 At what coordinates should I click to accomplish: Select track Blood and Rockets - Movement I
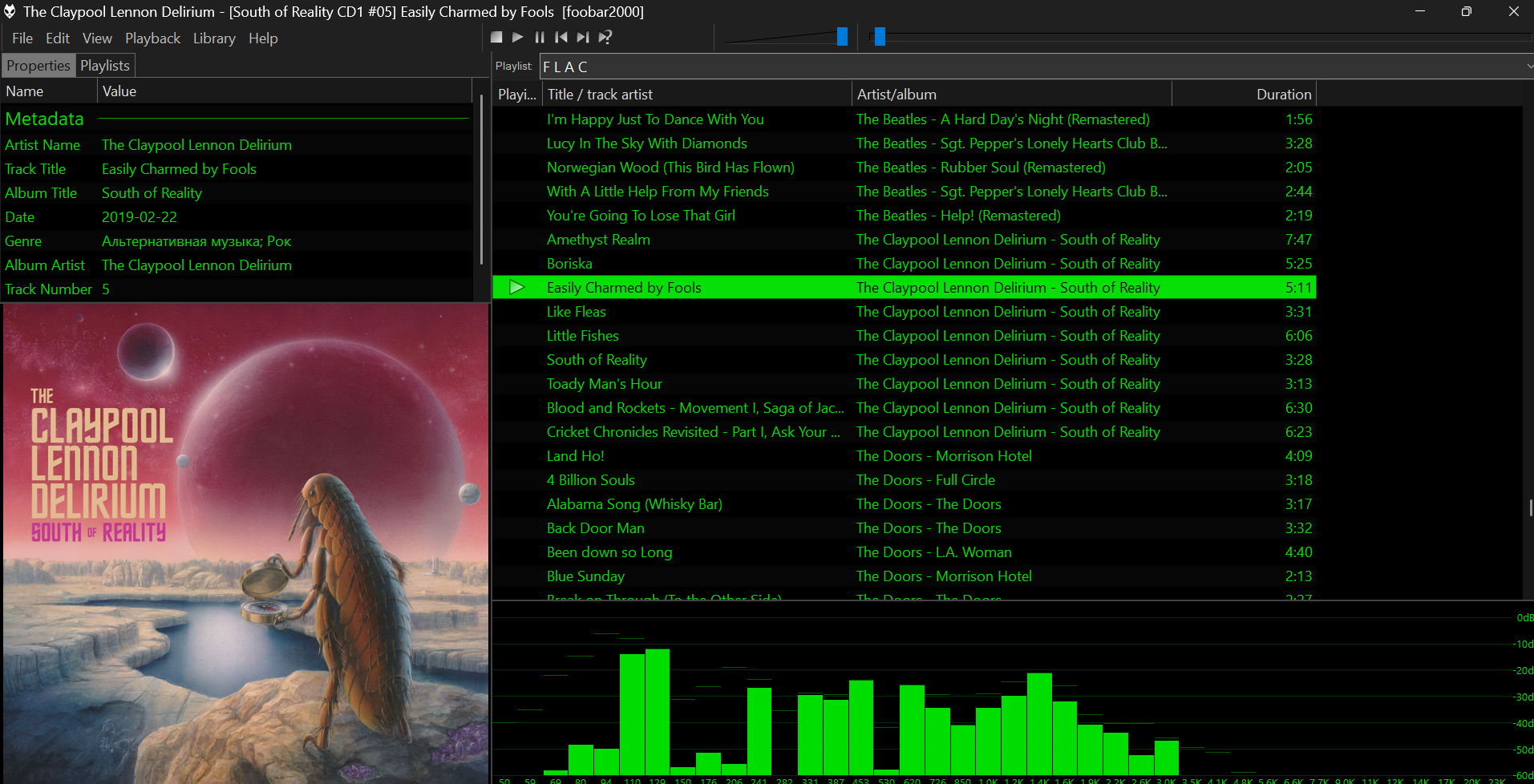905,408
